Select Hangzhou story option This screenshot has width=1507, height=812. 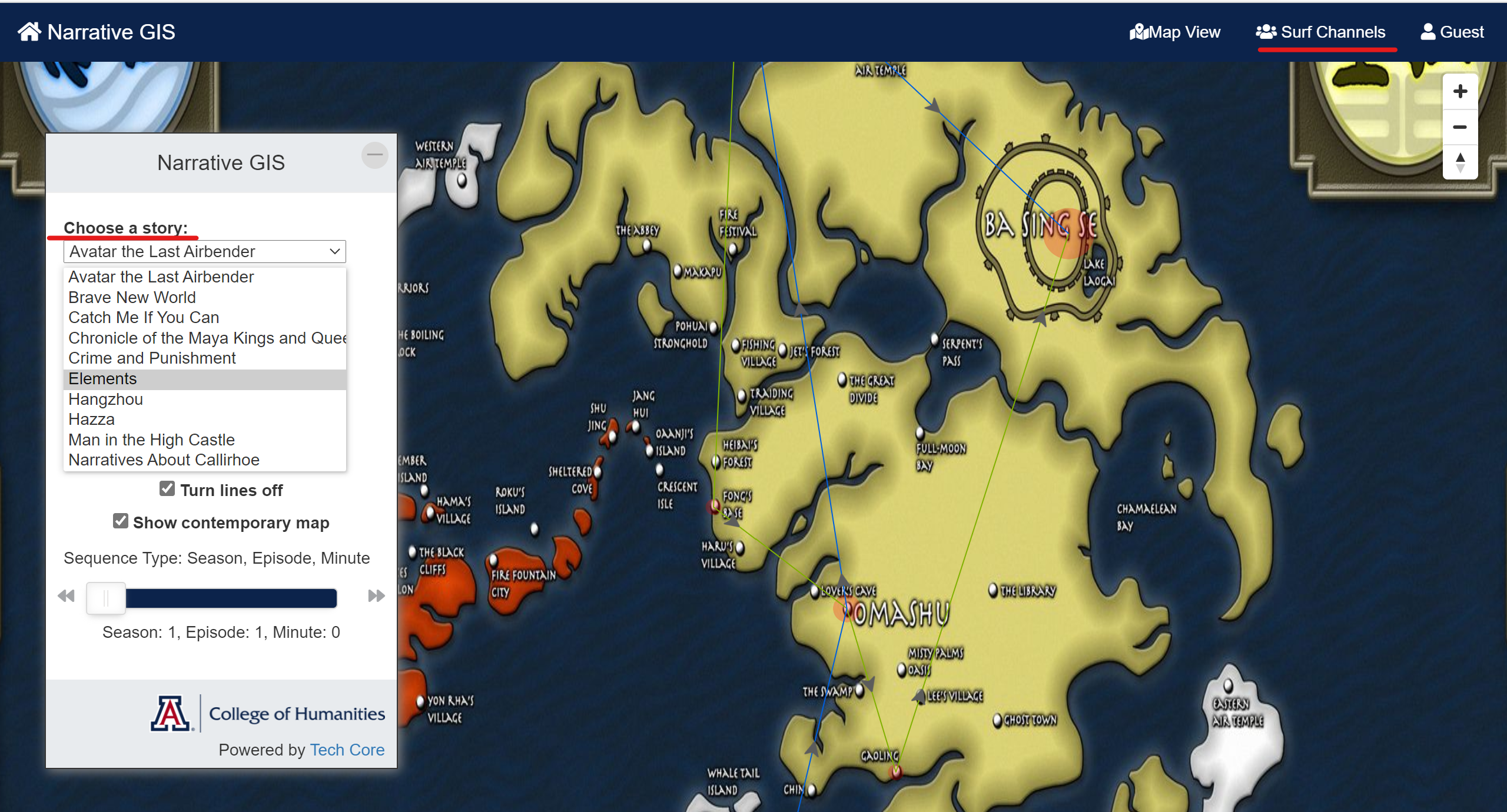pos(204,400)
